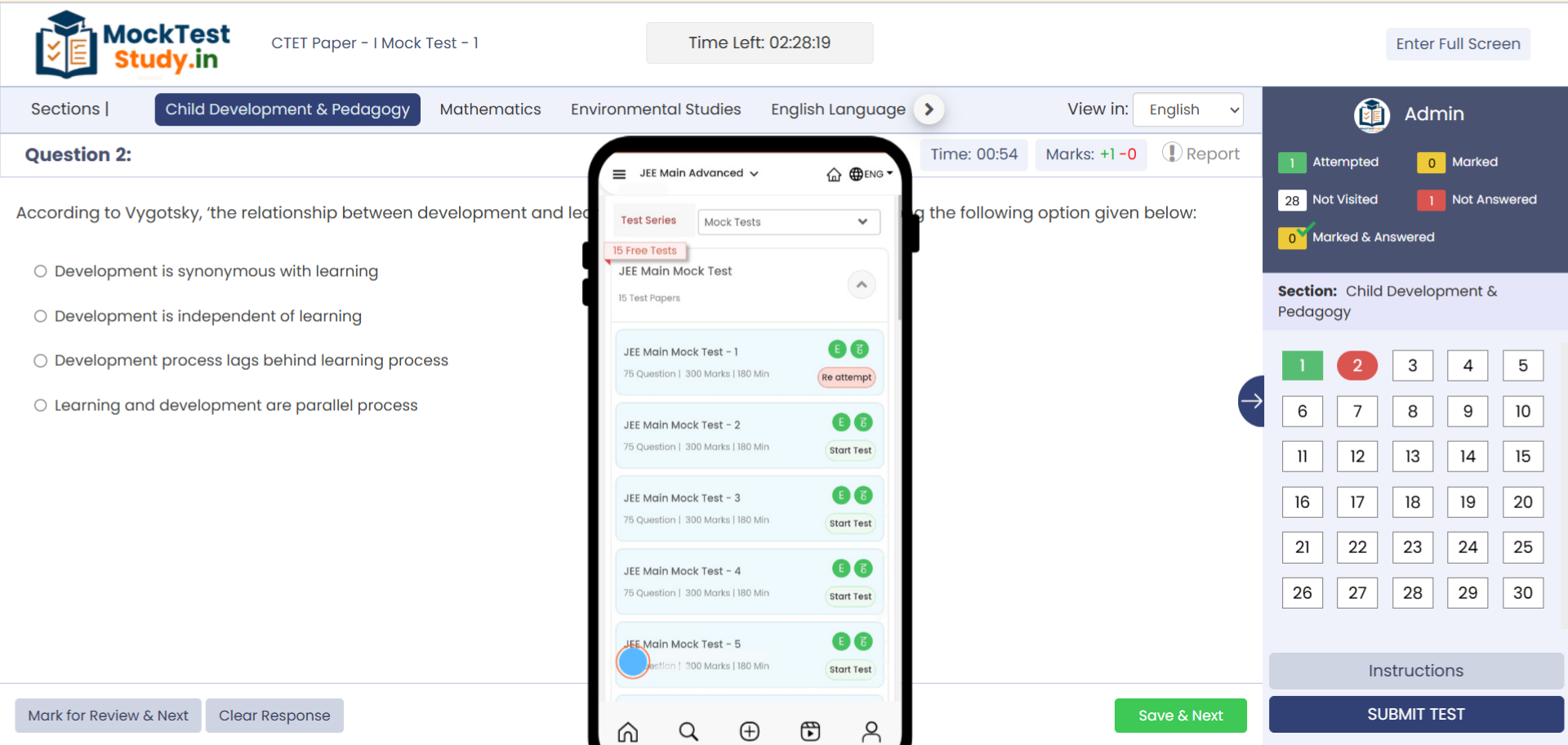This screenshot has width=1568, height=745.
Task: Choose 'Learning and development are parallel process'
Action: (x=40, y=405)
